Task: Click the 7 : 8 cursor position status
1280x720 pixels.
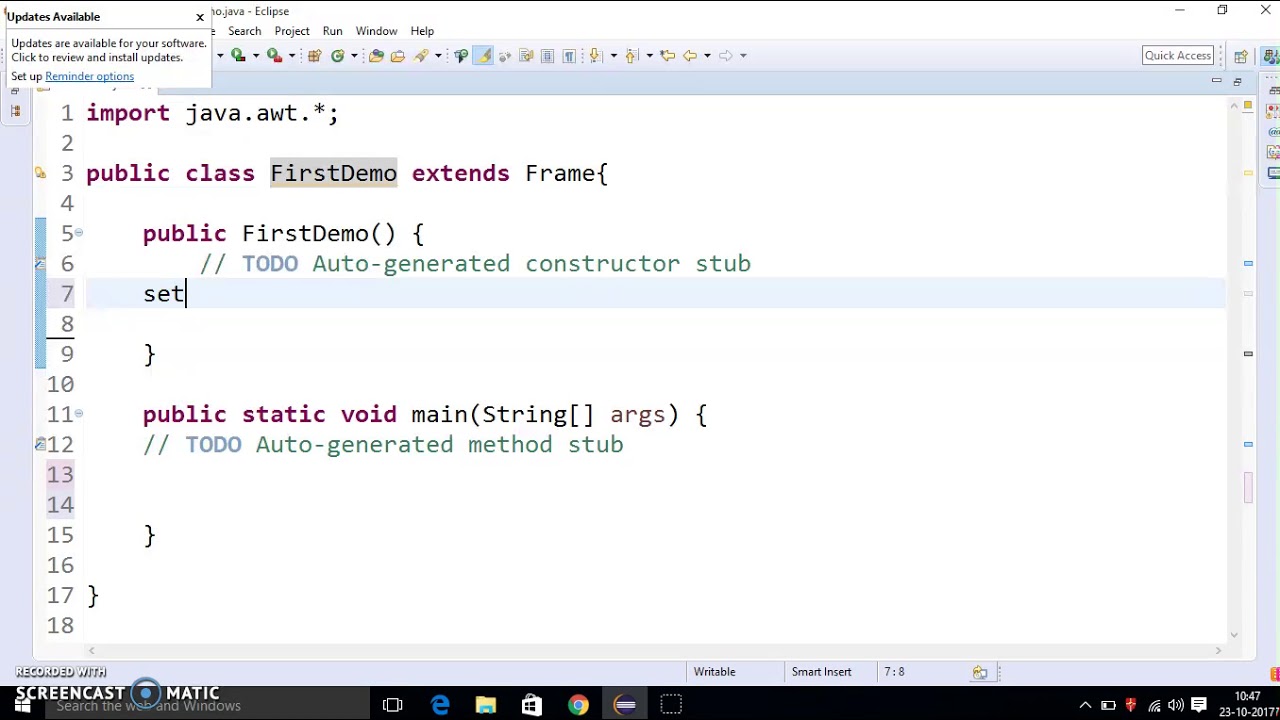Action: pos(894,672)
